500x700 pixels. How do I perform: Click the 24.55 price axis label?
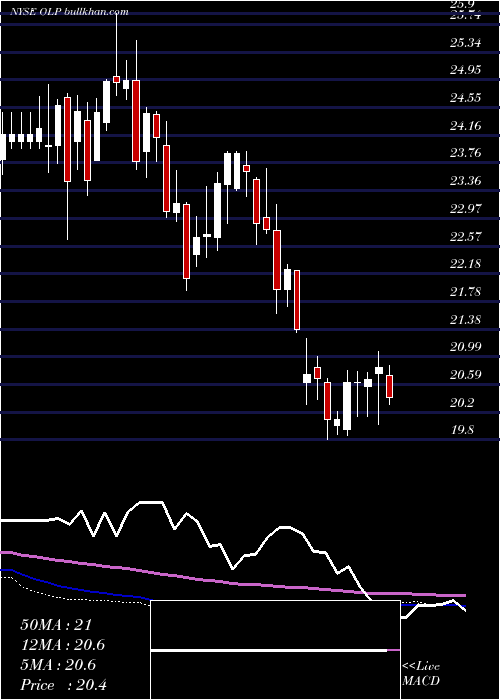466,98
